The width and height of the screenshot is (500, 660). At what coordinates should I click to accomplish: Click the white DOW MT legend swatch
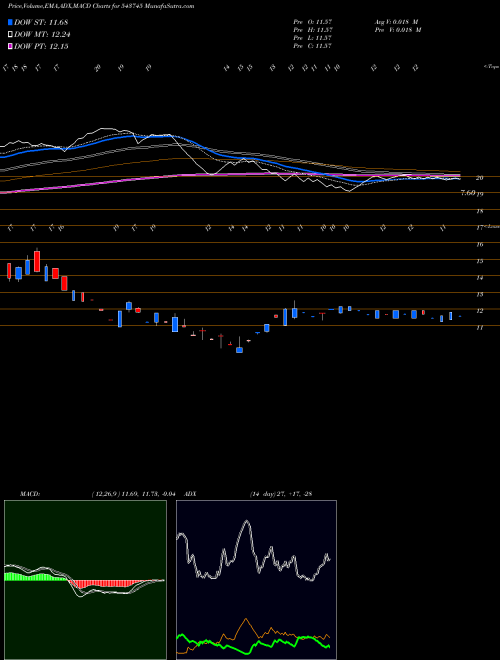pyautogui.click(x=10, y=35)
